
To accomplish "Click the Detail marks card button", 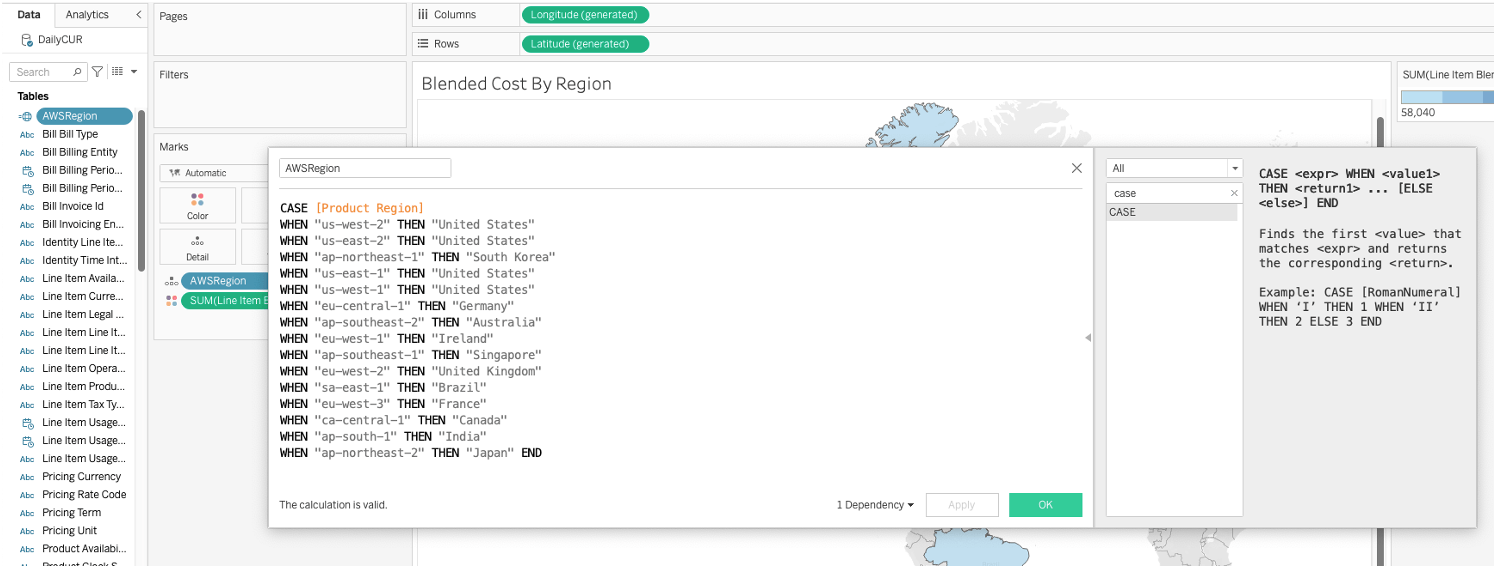I will (x=198, y=247).
